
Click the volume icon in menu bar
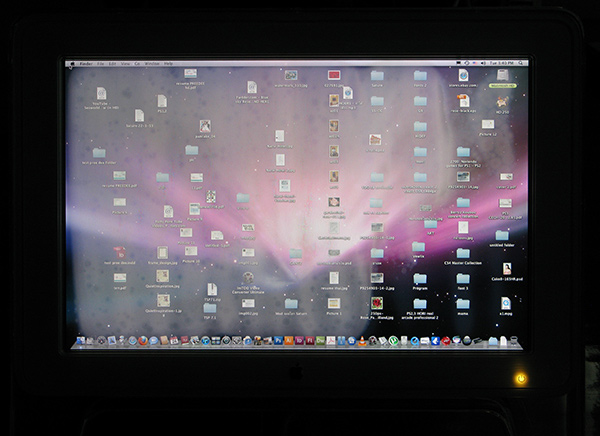(x=483, y=63)
